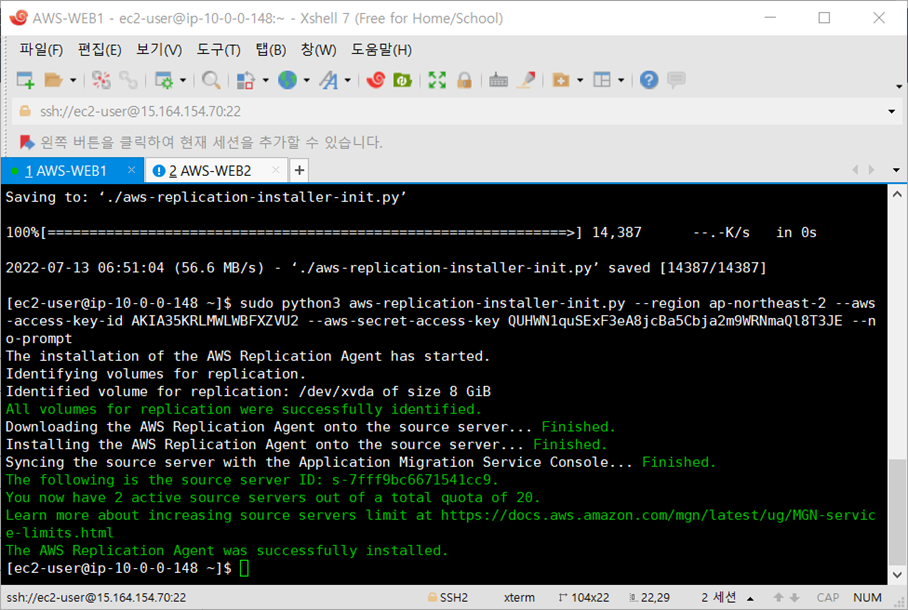The height and width of the screenshot is (610, 908).
Task: Launch Xftp green folder icon
Action: coord(402,80)
